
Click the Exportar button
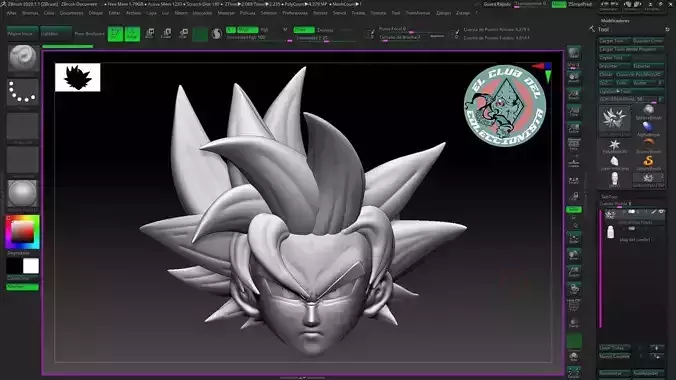point(648,66)
